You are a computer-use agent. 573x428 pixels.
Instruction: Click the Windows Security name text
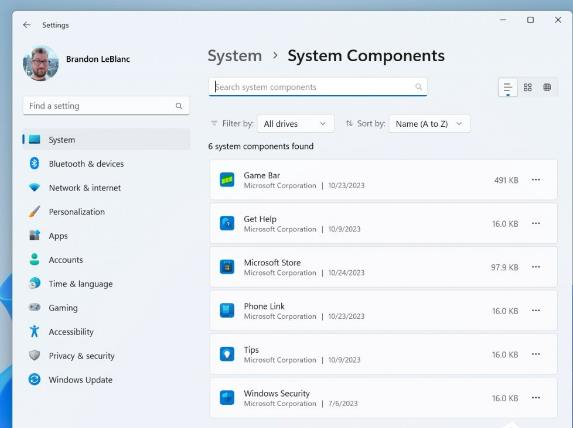[x=277, y=393]
